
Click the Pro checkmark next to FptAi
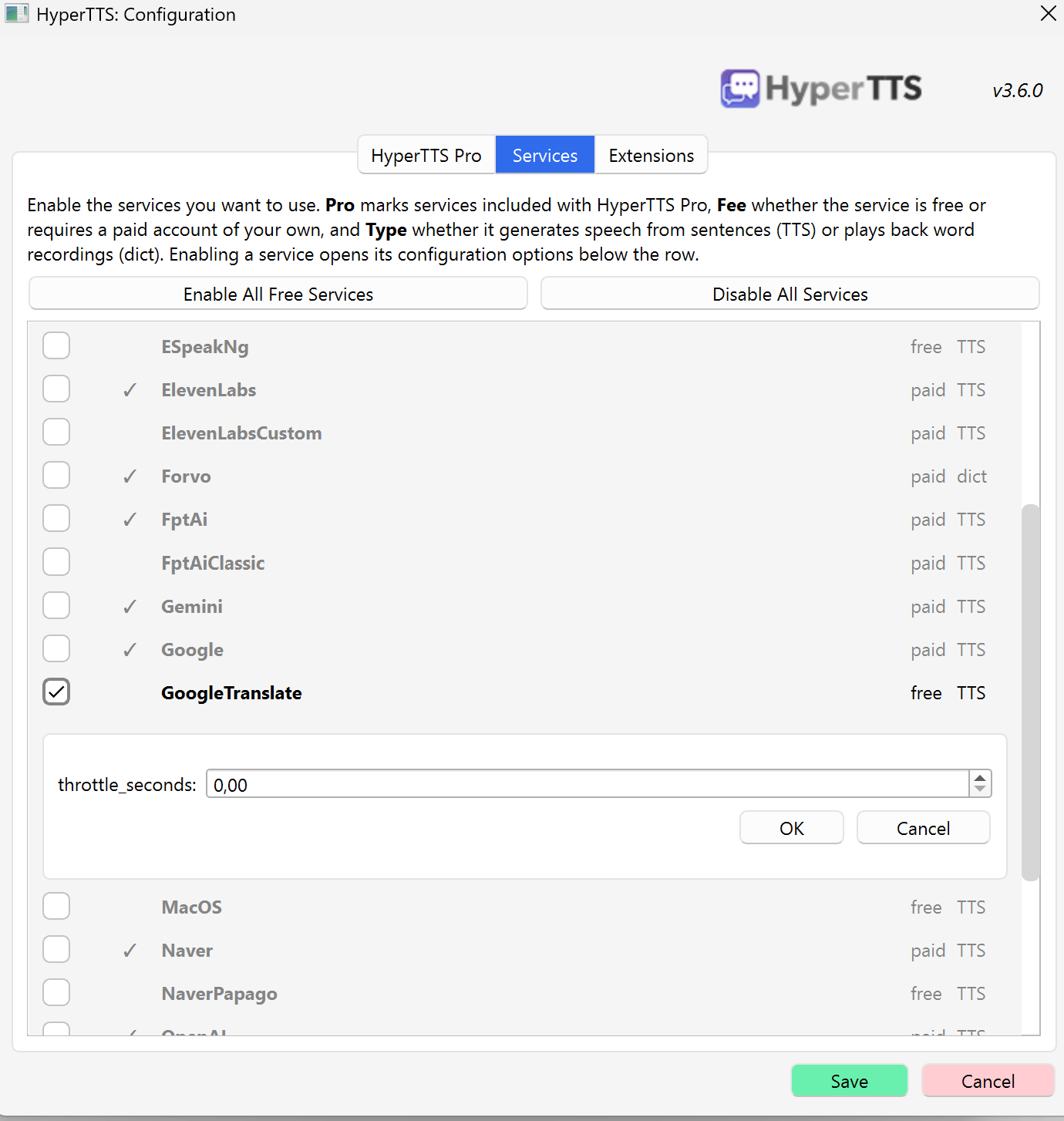click(x=130, y=520)
